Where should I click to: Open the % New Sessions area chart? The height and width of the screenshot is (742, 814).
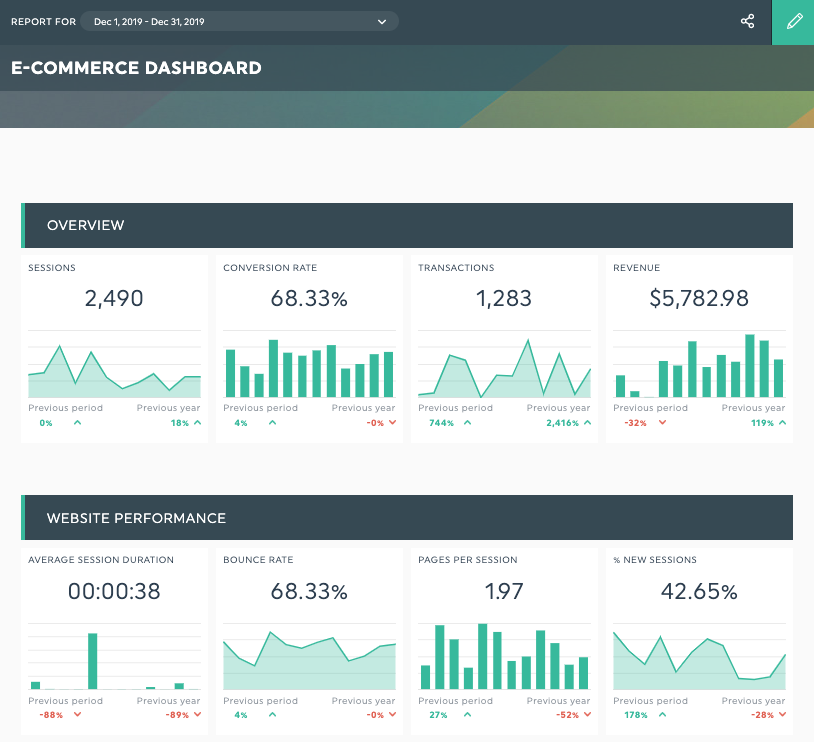coord(699,657)
